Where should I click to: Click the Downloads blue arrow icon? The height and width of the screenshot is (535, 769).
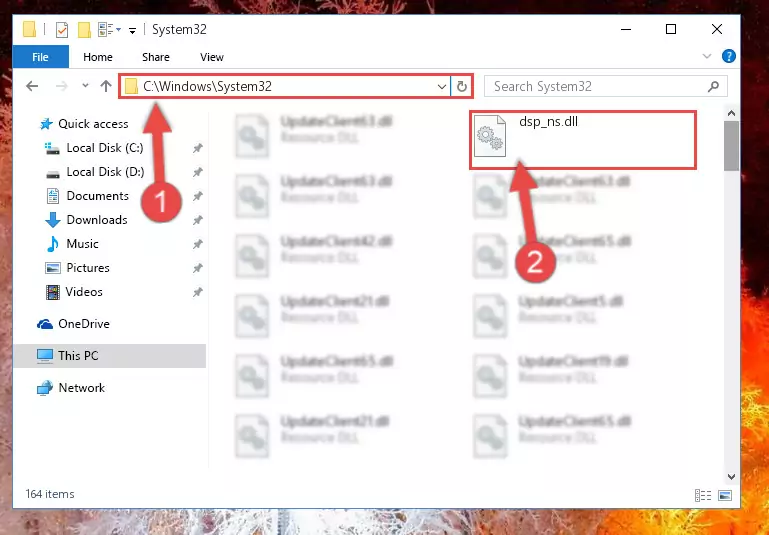pyautogui.click(x=52, y=220)
